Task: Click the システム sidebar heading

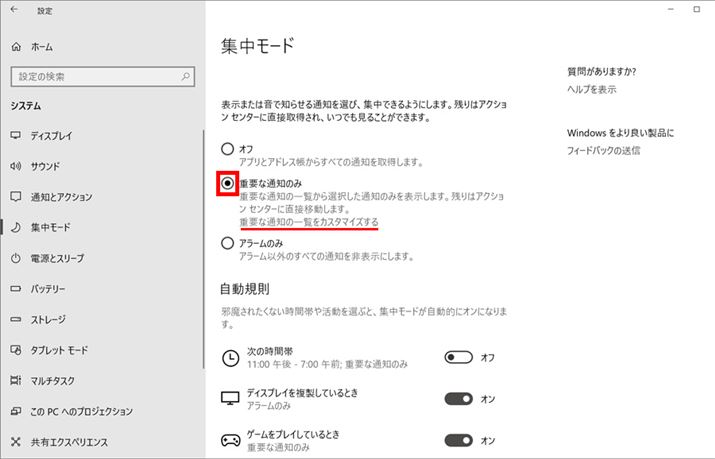Action: [26, 106]
